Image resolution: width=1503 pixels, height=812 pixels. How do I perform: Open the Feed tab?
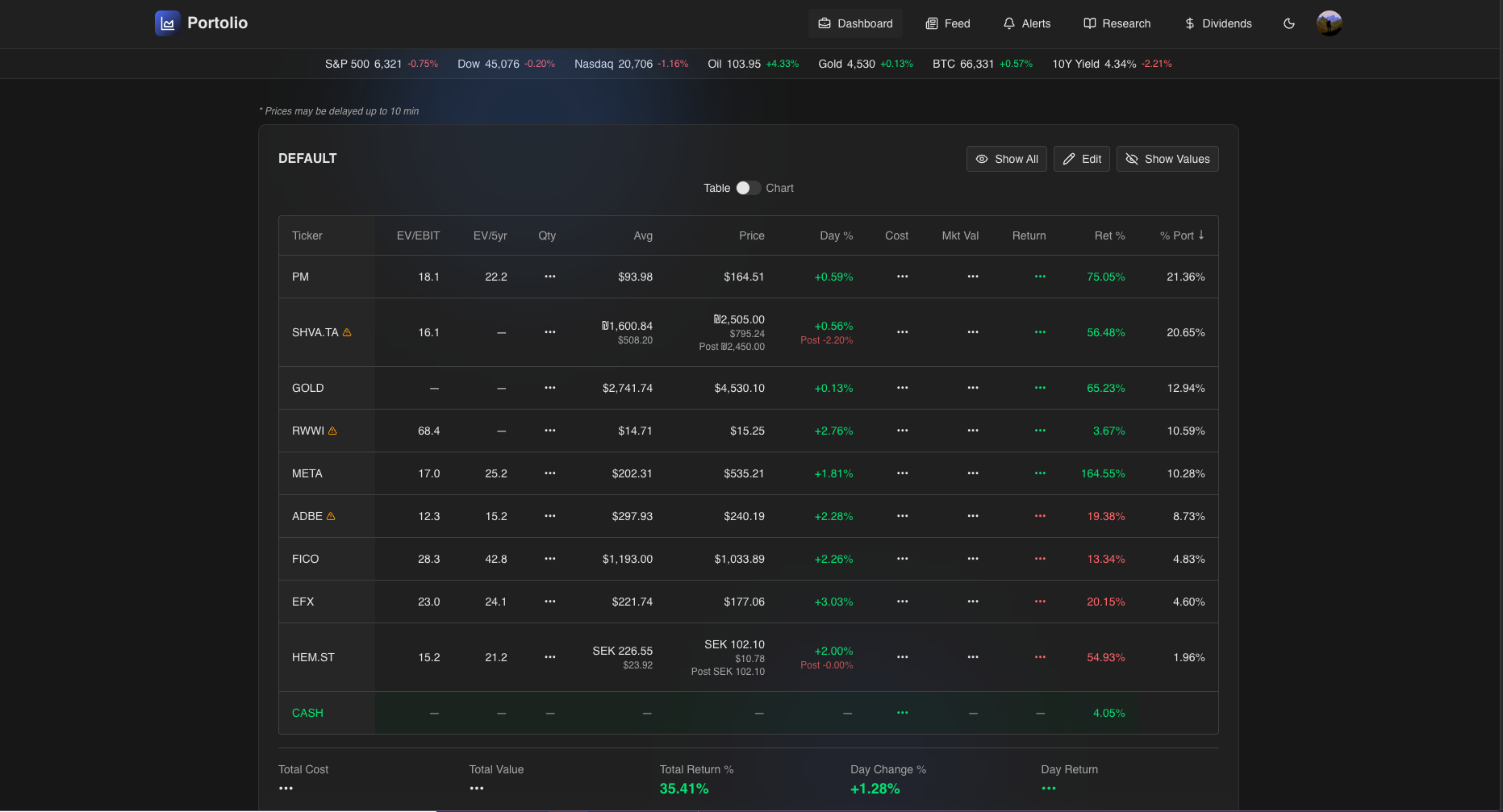tap(948, 23)
